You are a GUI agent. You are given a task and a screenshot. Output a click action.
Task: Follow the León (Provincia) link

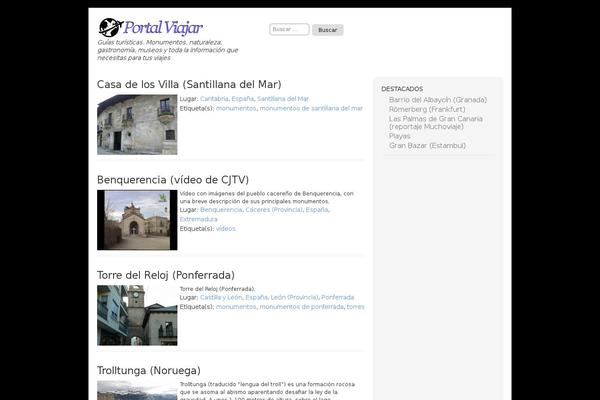294,297
